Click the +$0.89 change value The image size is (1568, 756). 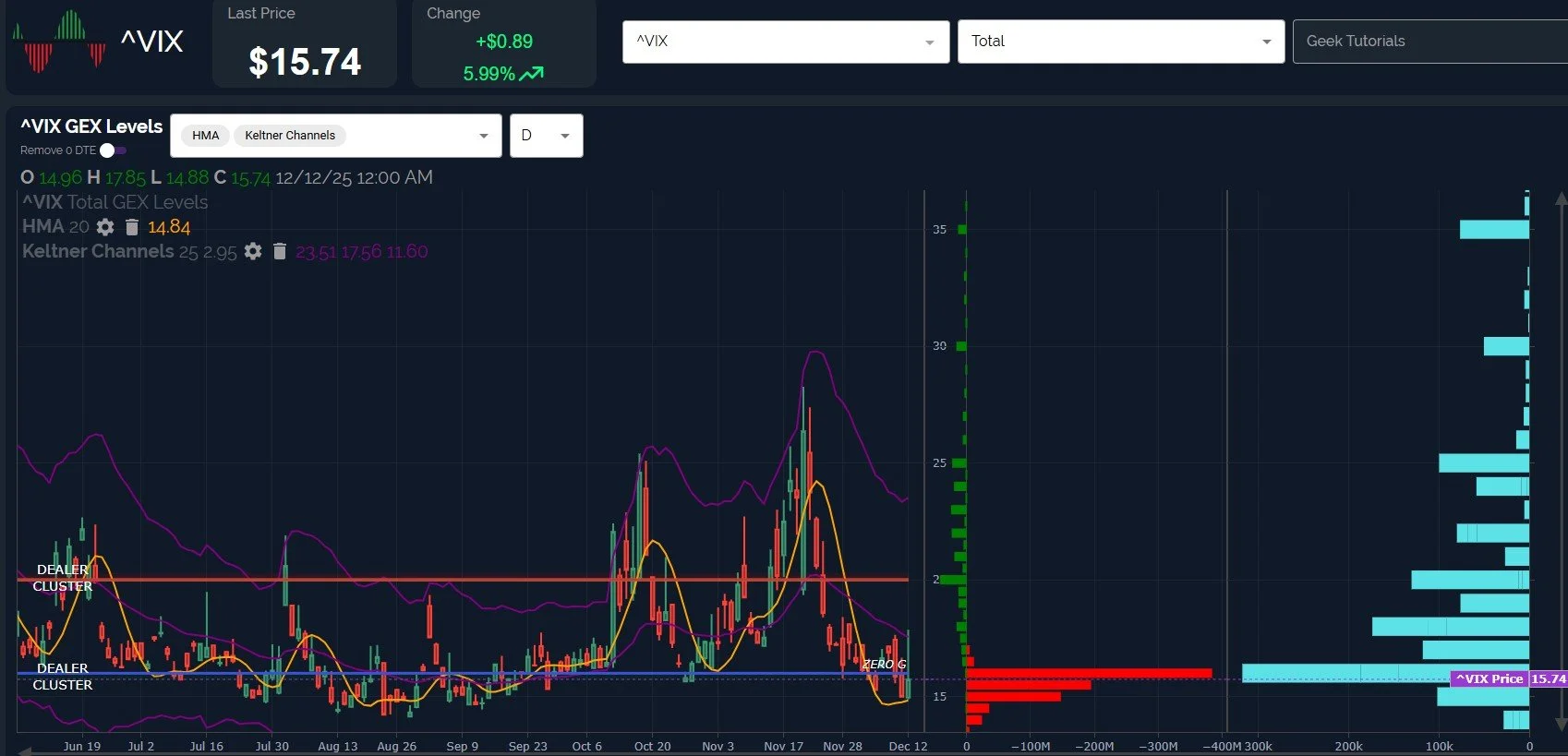tap(504, 42)
